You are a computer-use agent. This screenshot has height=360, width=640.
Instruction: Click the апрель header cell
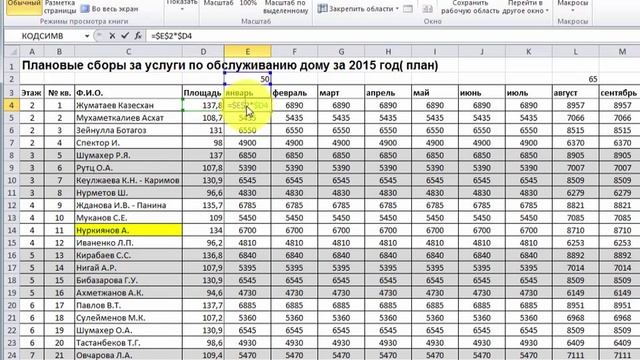pyautogui.click(x=388, y=93)
